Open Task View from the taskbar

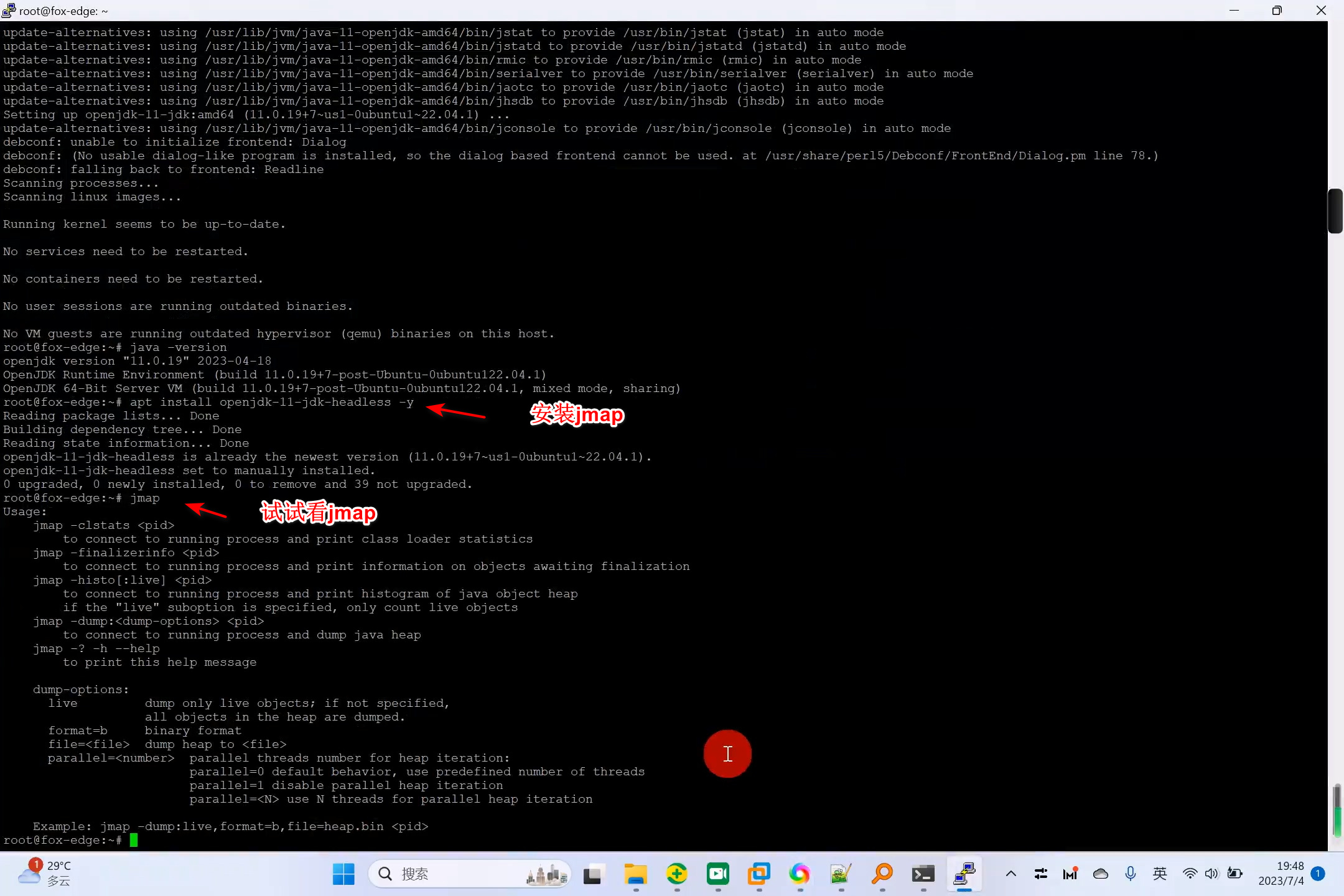click(x=594, y=874)
